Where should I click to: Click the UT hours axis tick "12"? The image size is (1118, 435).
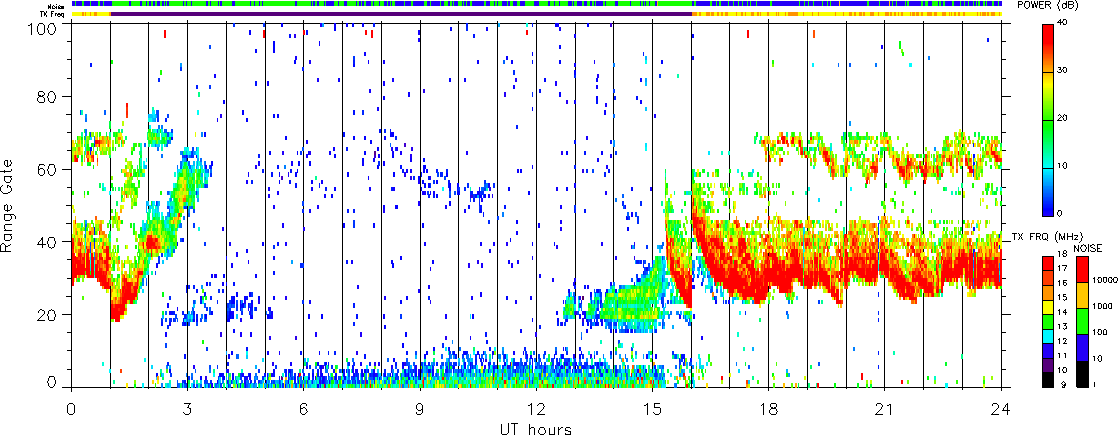pos(536,409)
